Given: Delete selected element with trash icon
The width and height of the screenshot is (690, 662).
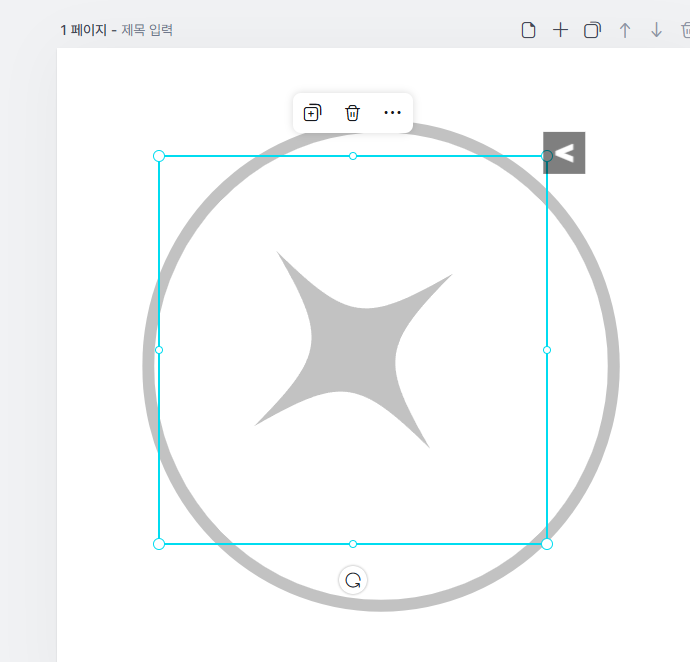Looking at the screenshot, I should [352, 113].
